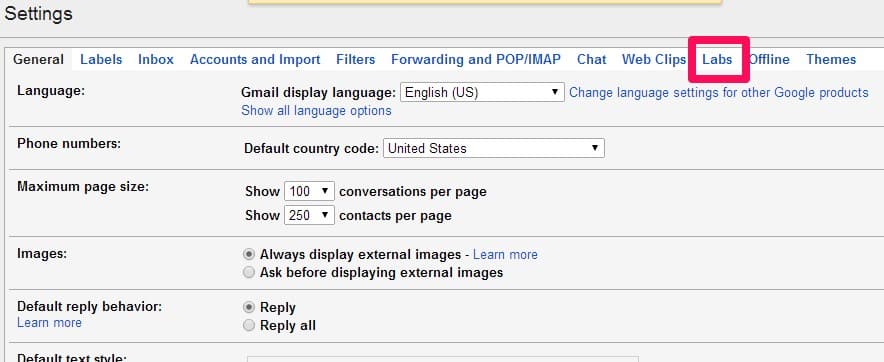Click Learn more under Default reply behavior
This screenshot has width=884, height=362.
pyautogui.click(x=49, y=323)
